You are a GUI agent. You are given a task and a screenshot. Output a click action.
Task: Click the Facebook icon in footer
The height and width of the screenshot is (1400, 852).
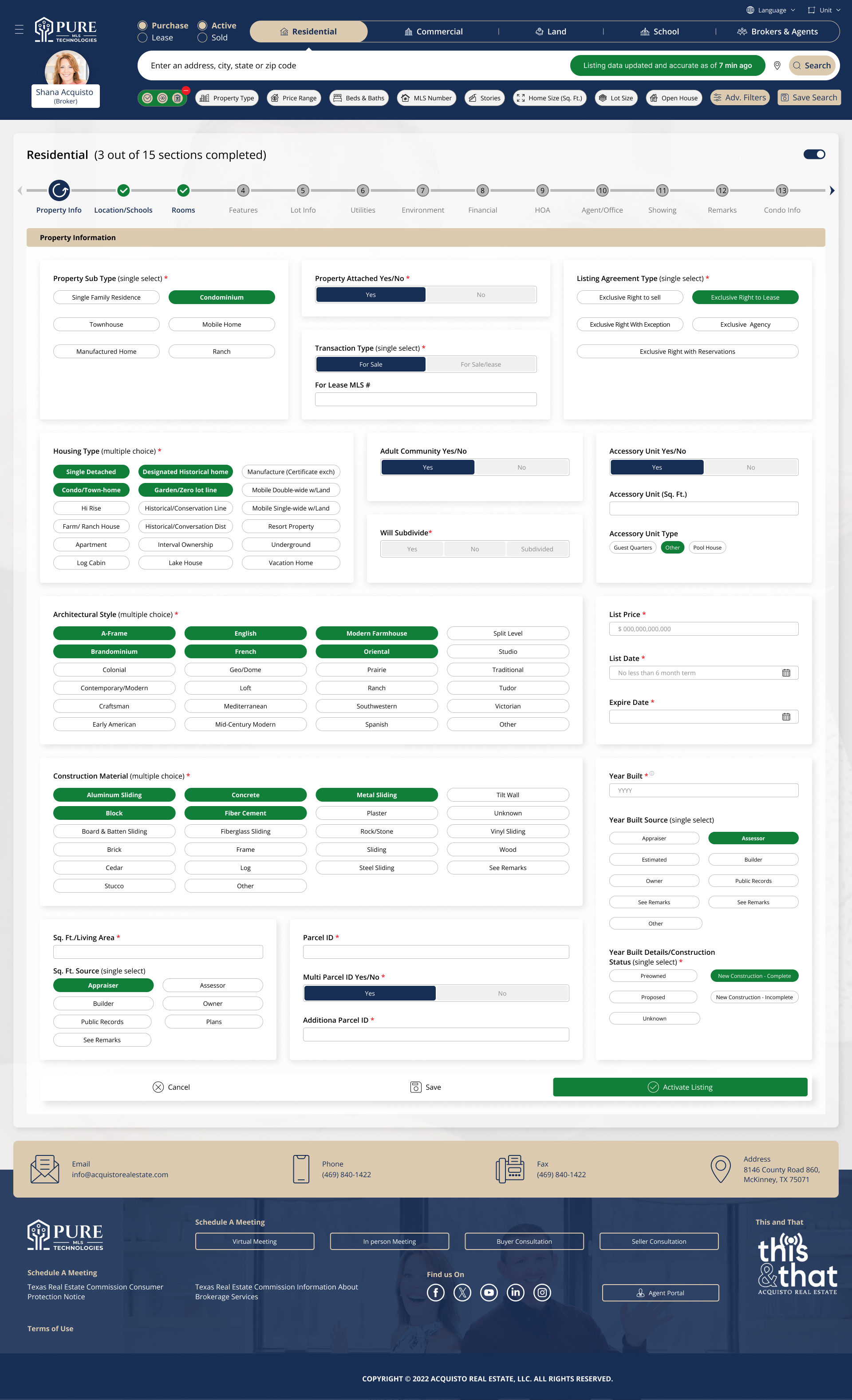point(436,1293)
